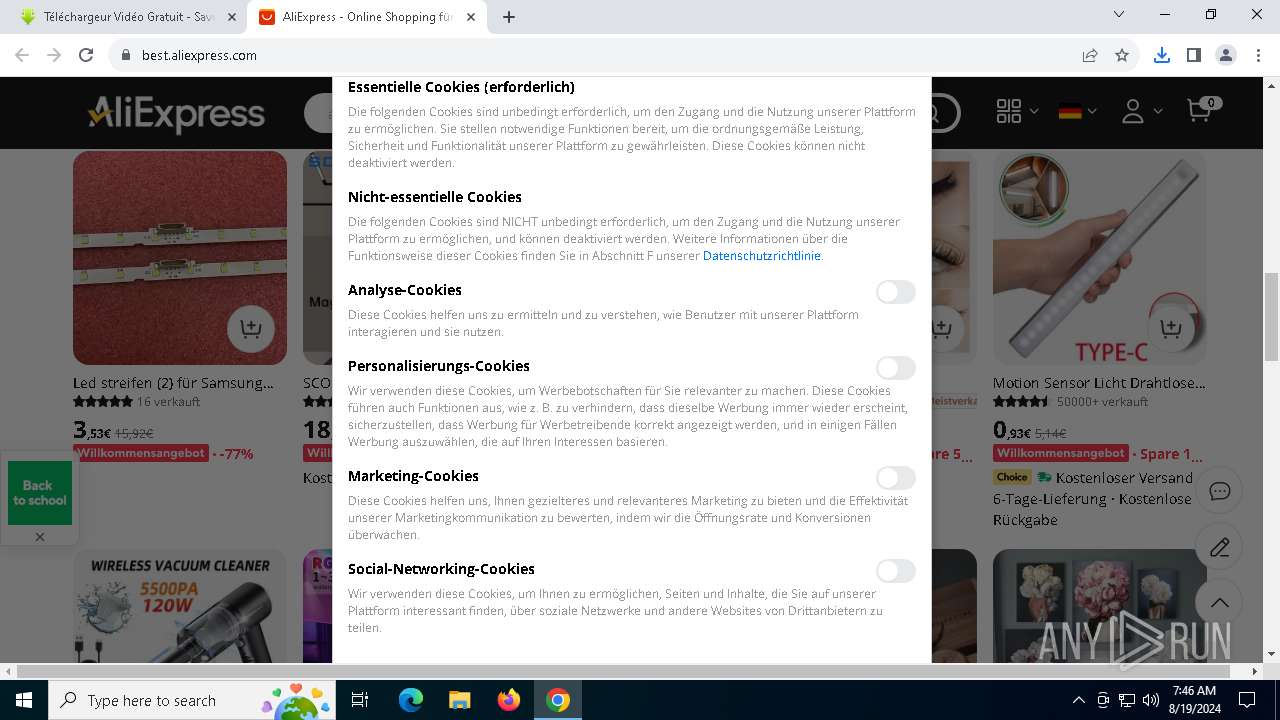
Task: Expand the QR code dropdown chevron
Action: [x=1034, y=111]
